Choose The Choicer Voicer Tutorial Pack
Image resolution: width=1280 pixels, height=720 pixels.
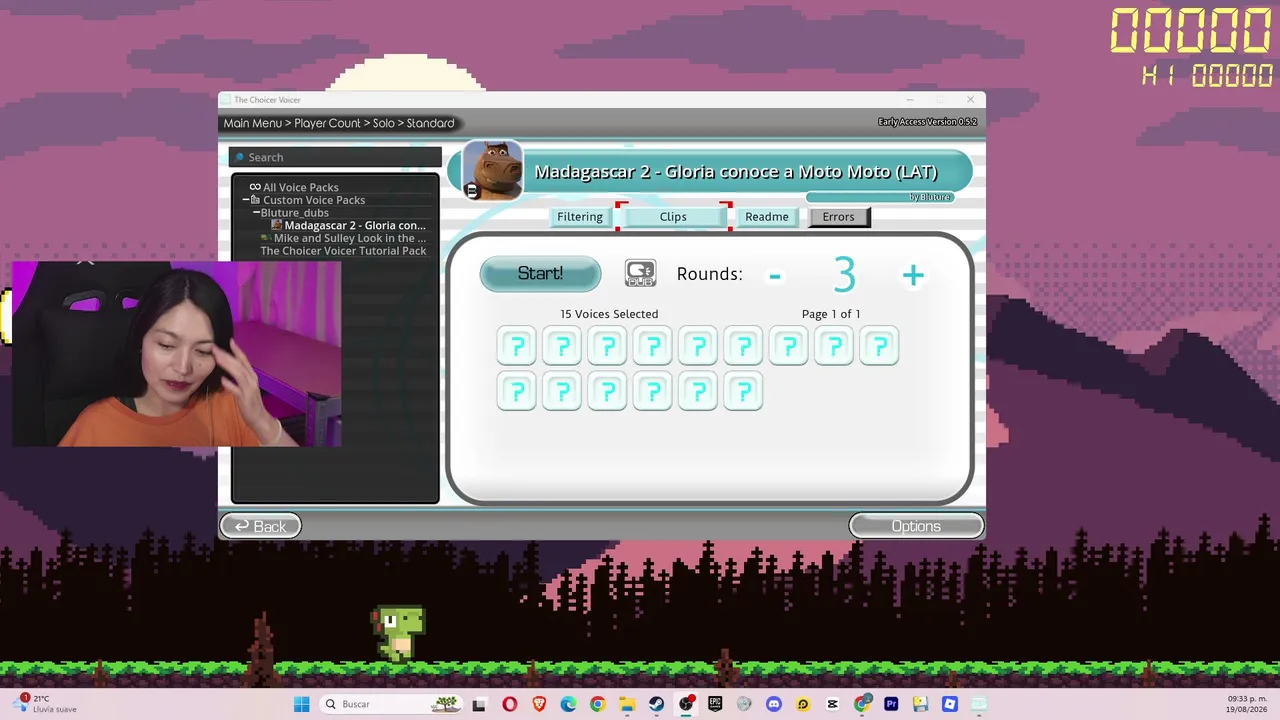pos(343,251)
